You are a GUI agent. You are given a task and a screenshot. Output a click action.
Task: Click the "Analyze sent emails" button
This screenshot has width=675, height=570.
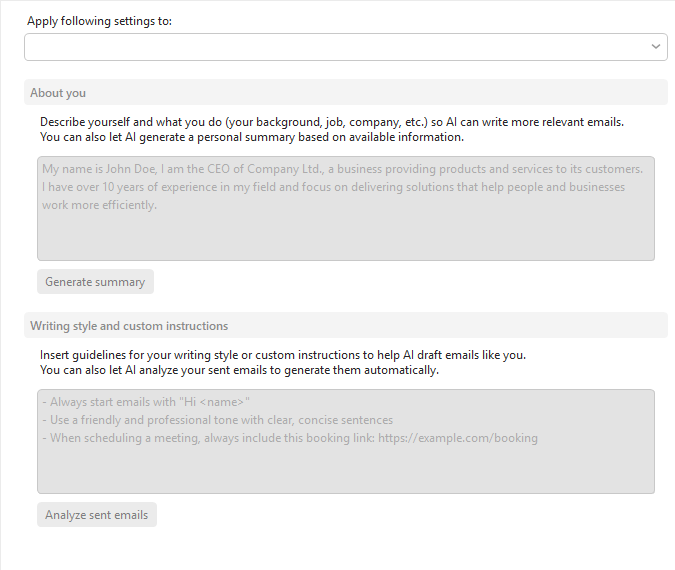click(97, 514)
